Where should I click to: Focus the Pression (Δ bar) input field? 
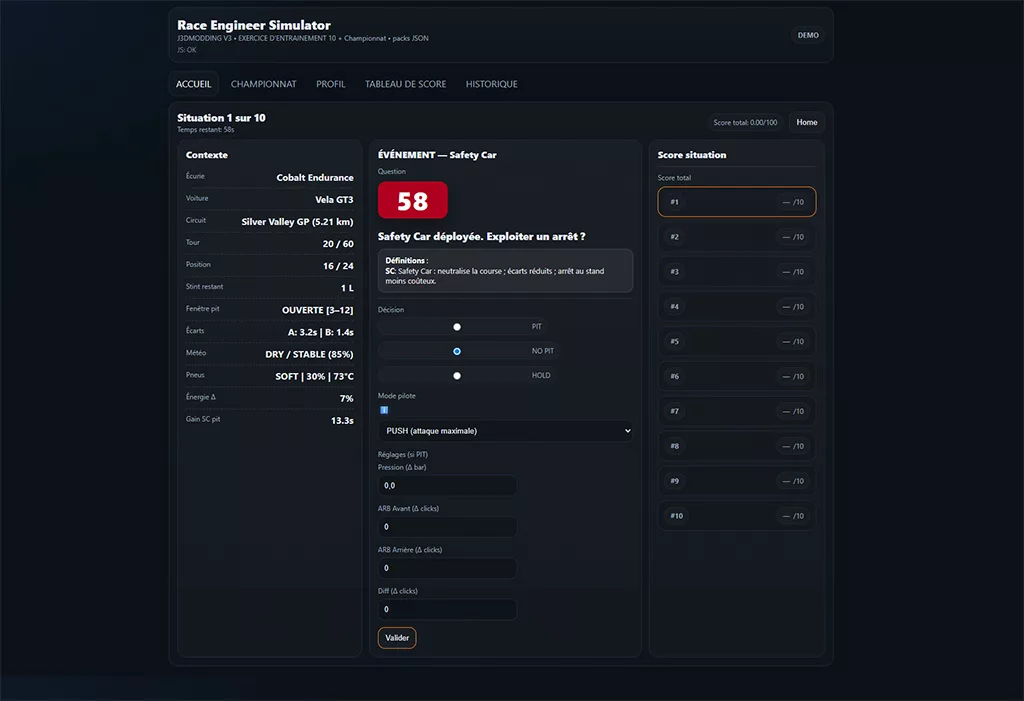pos(447,486)
